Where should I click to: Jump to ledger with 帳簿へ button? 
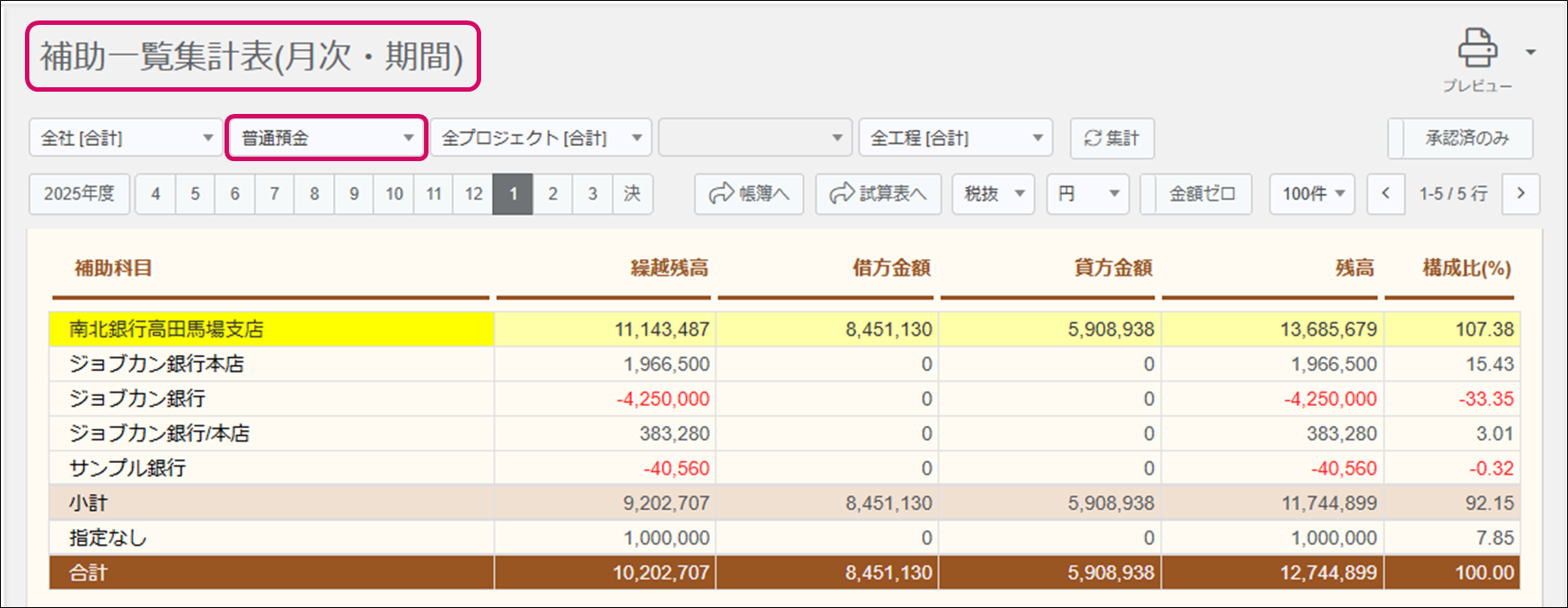tap(748, 194)
